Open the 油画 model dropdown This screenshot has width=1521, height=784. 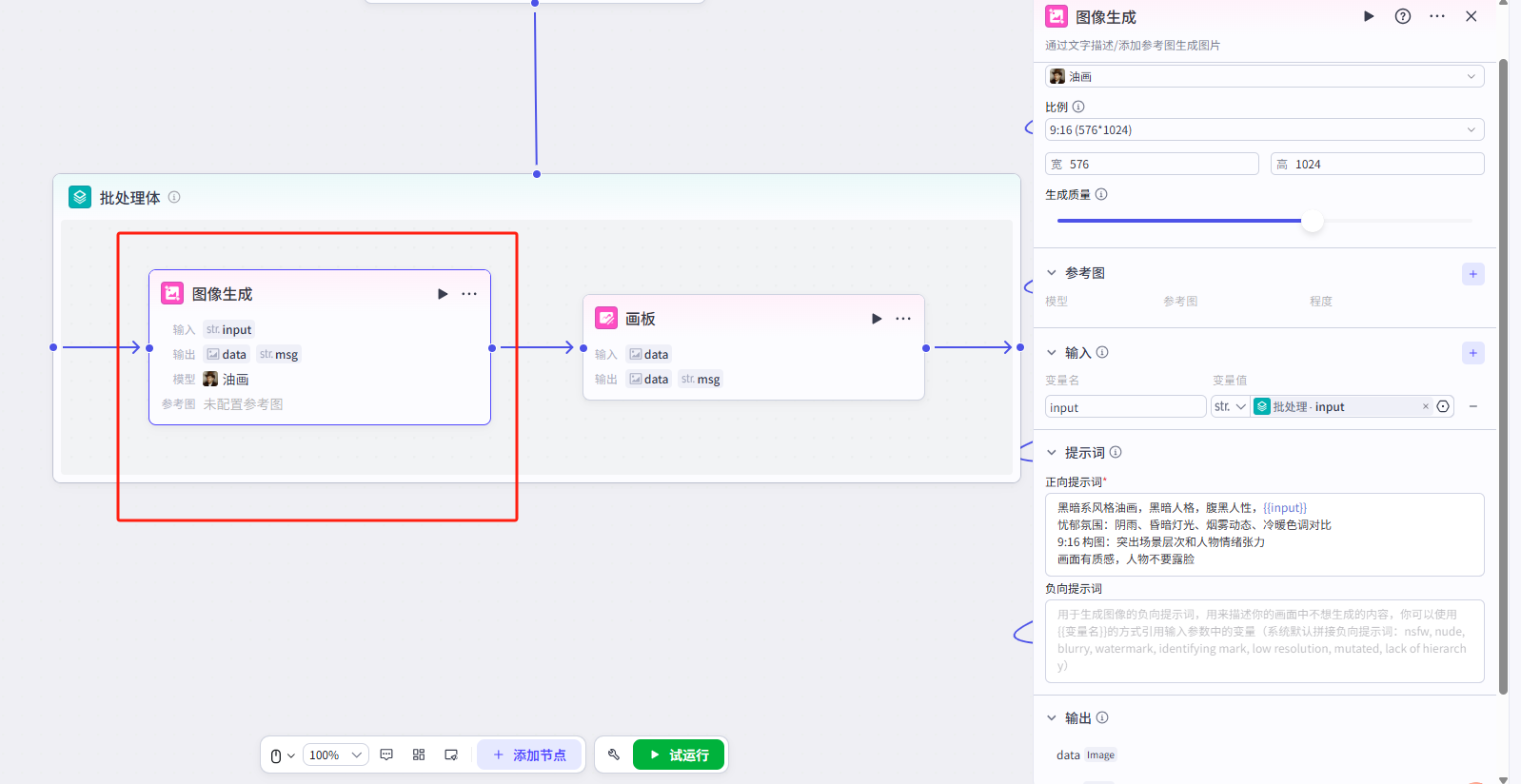pyautogui.click(x=1264, y=76)
